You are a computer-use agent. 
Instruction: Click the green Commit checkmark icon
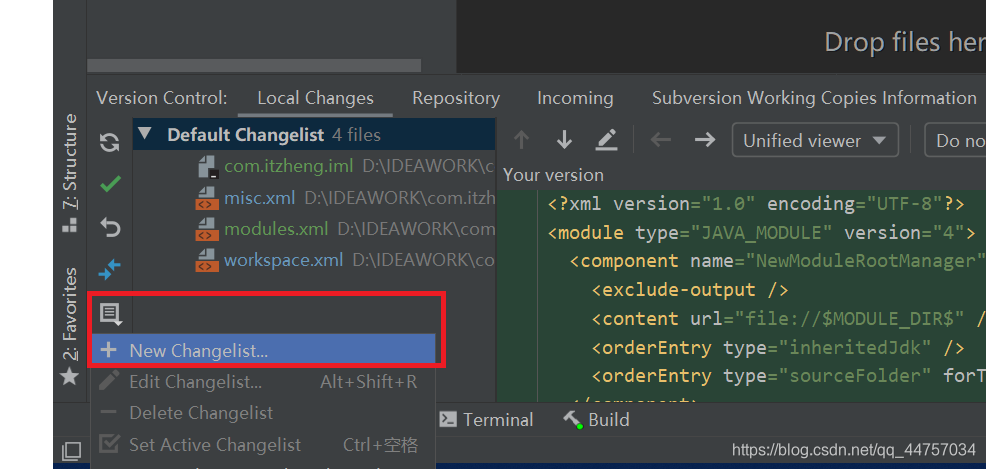[110, 184]
